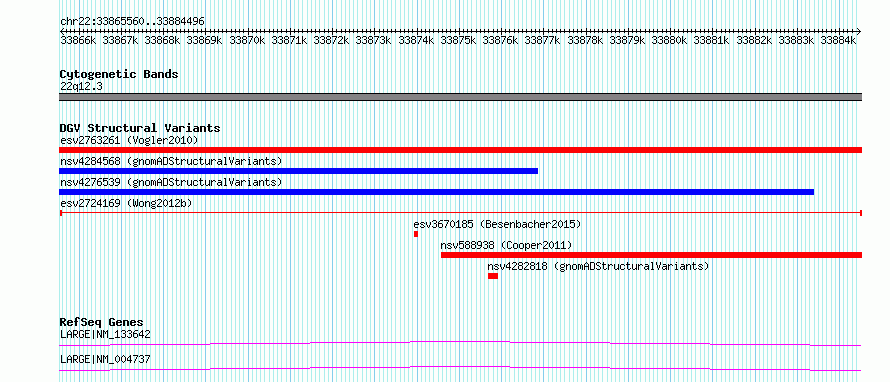
Task: Select the blue nsv4276539 variant bar
Action: 436,192
